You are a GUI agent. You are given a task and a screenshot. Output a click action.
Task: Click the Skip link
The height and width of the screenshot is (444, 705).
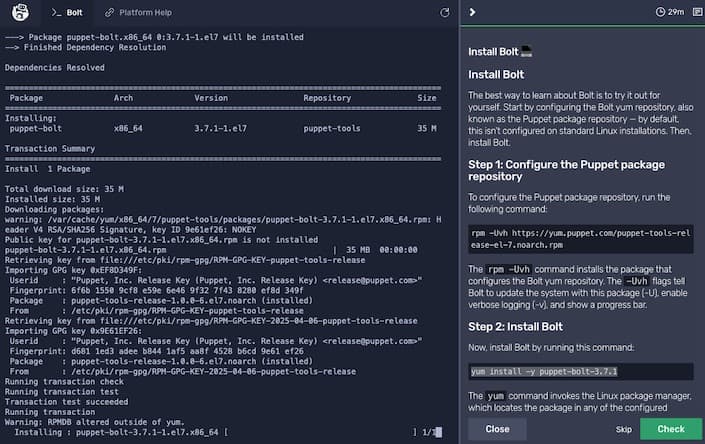pos(623,429)
